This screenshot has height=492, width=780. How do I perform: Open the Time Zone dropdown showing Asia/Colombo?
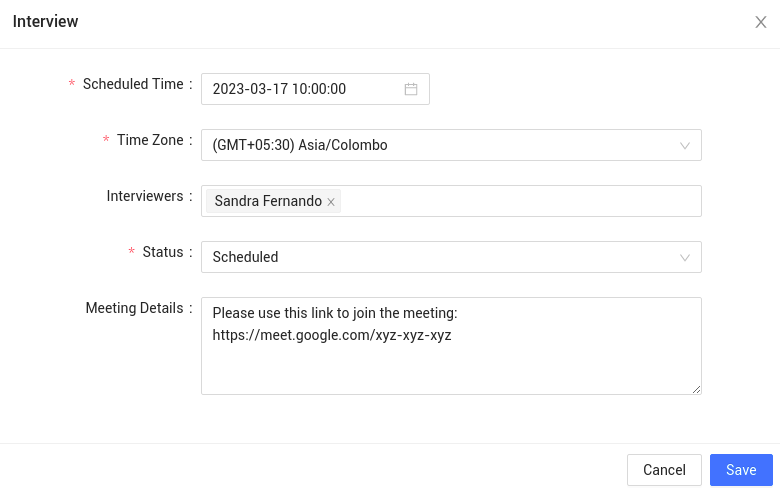[x=451, y=145]
